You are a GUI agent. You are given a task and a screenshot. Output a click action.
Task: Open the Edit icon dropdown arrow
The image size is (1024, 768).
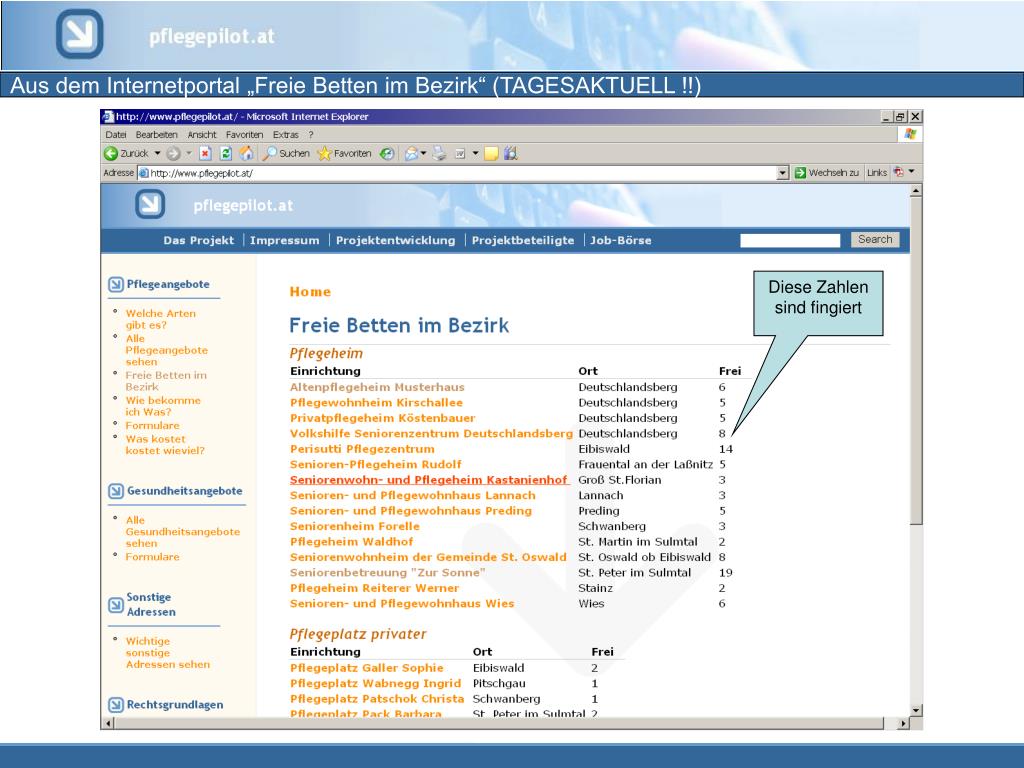coord(475,153)
